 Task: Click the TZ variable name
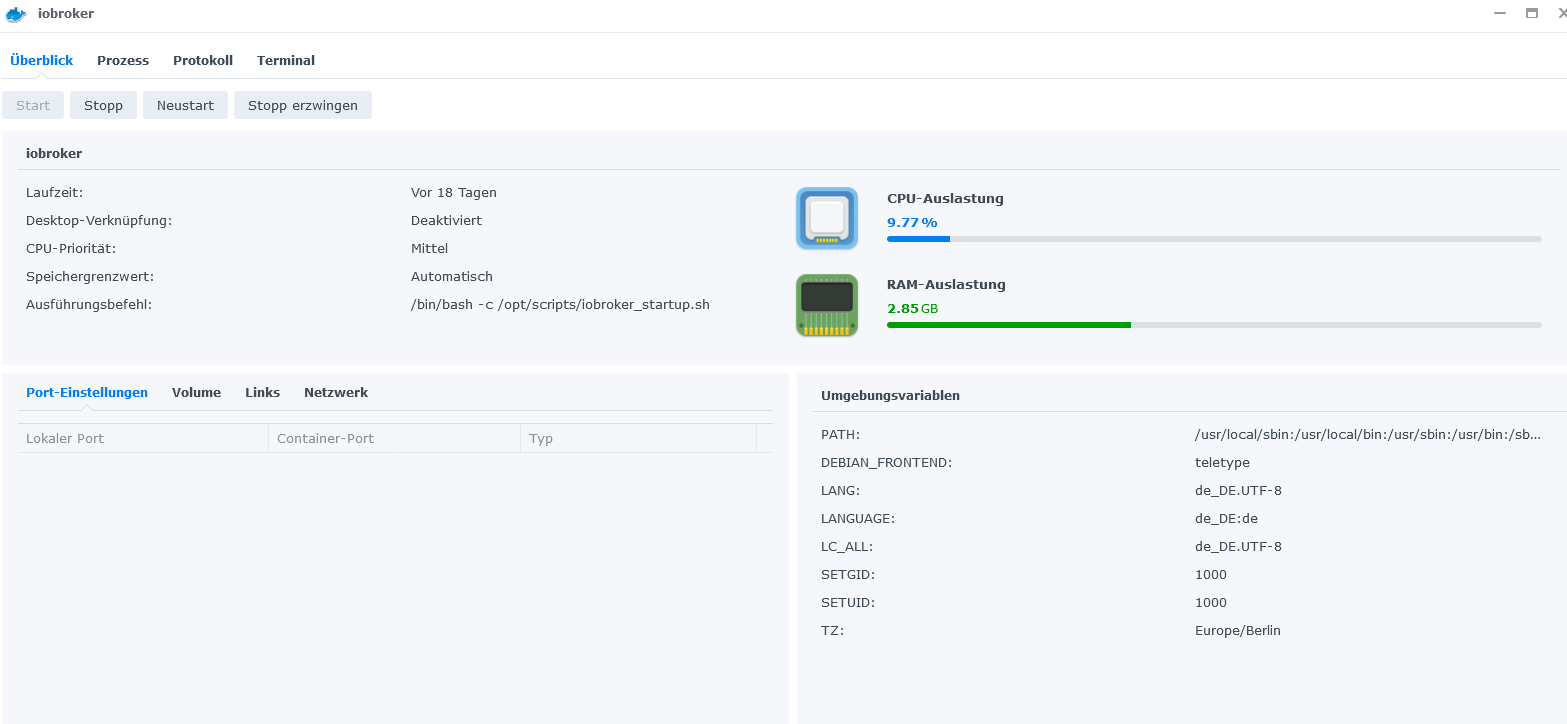tap(832, 630)
